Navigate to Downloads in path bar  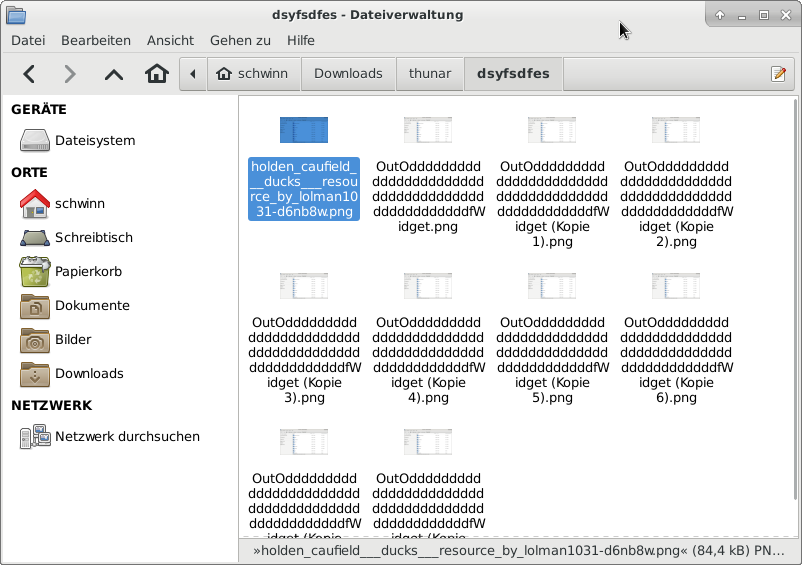(x=348, y=74)
